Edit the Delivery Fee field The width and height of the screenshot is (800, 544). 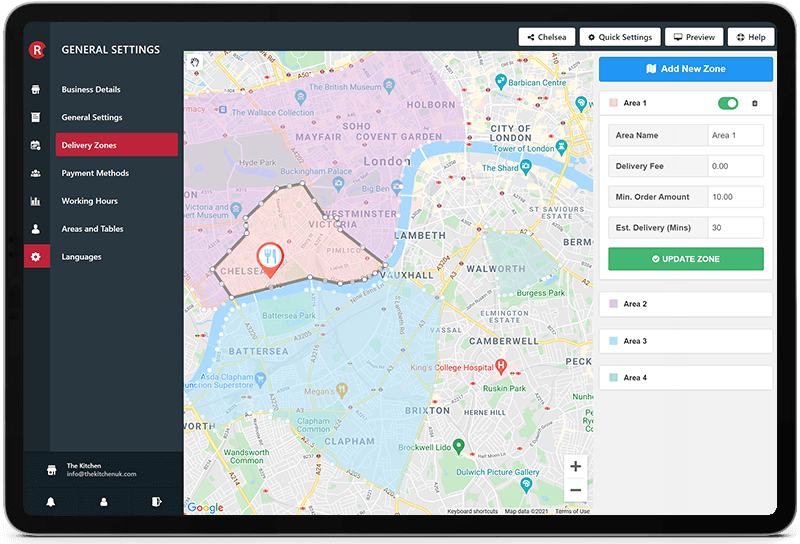click(735, 166)
